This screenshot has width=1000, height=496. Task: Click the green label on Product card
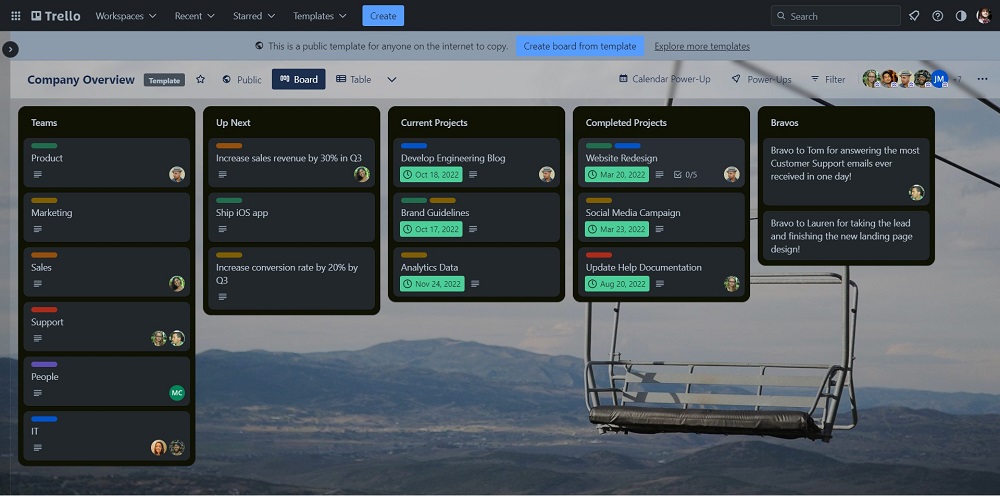(x=44, y=146)
